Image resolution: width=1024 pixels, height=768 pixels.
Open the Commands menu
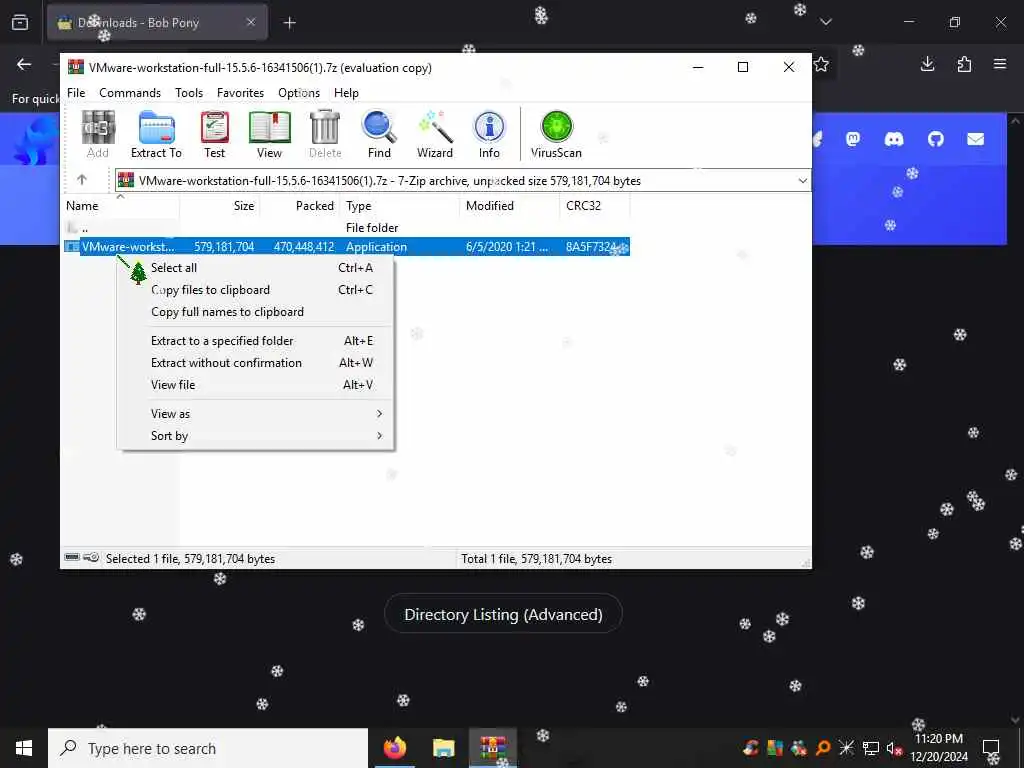click(130, 93)
